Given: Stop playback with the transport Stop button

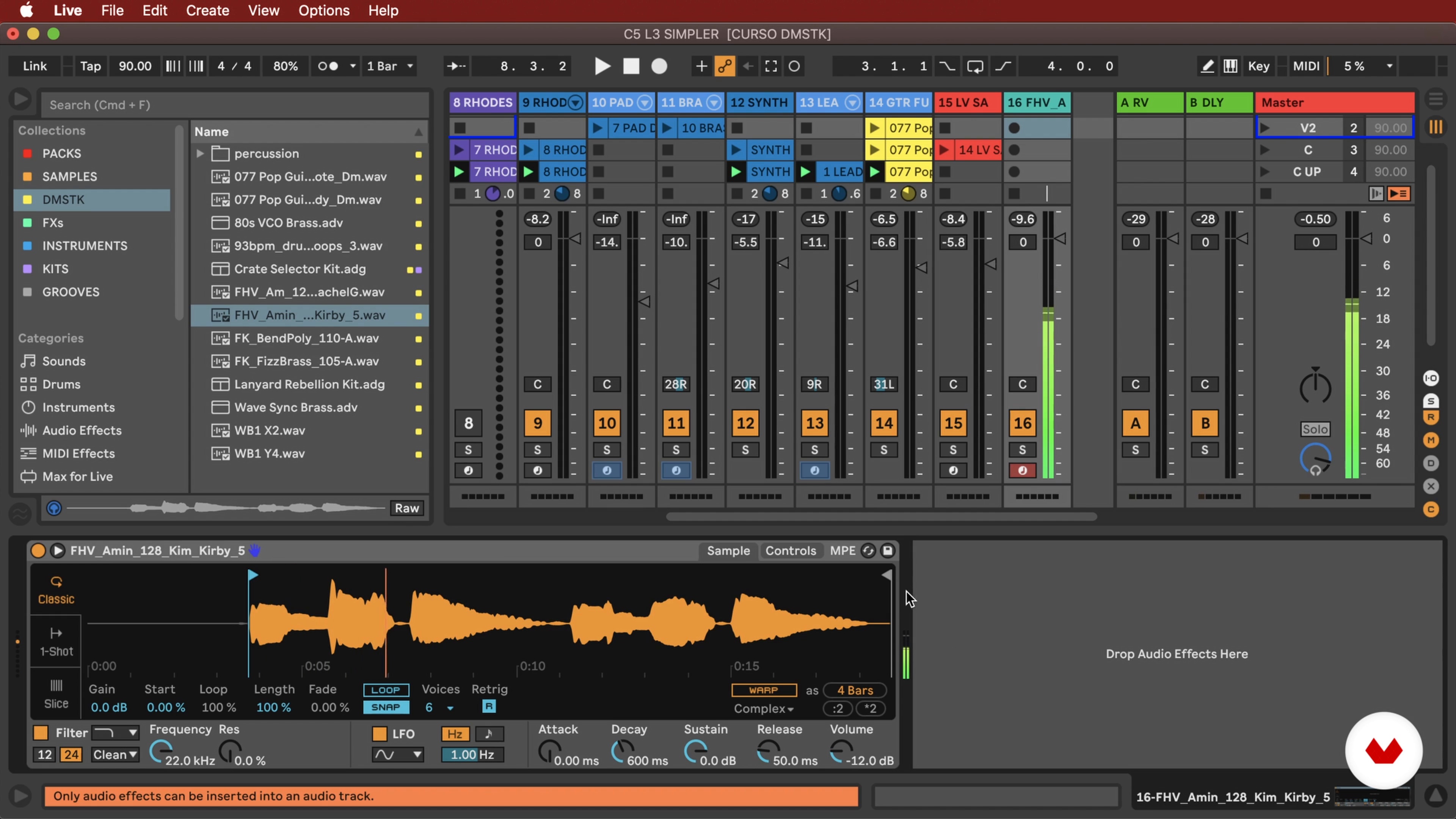Looking at the screenshot, I should (x=631, y=66).
